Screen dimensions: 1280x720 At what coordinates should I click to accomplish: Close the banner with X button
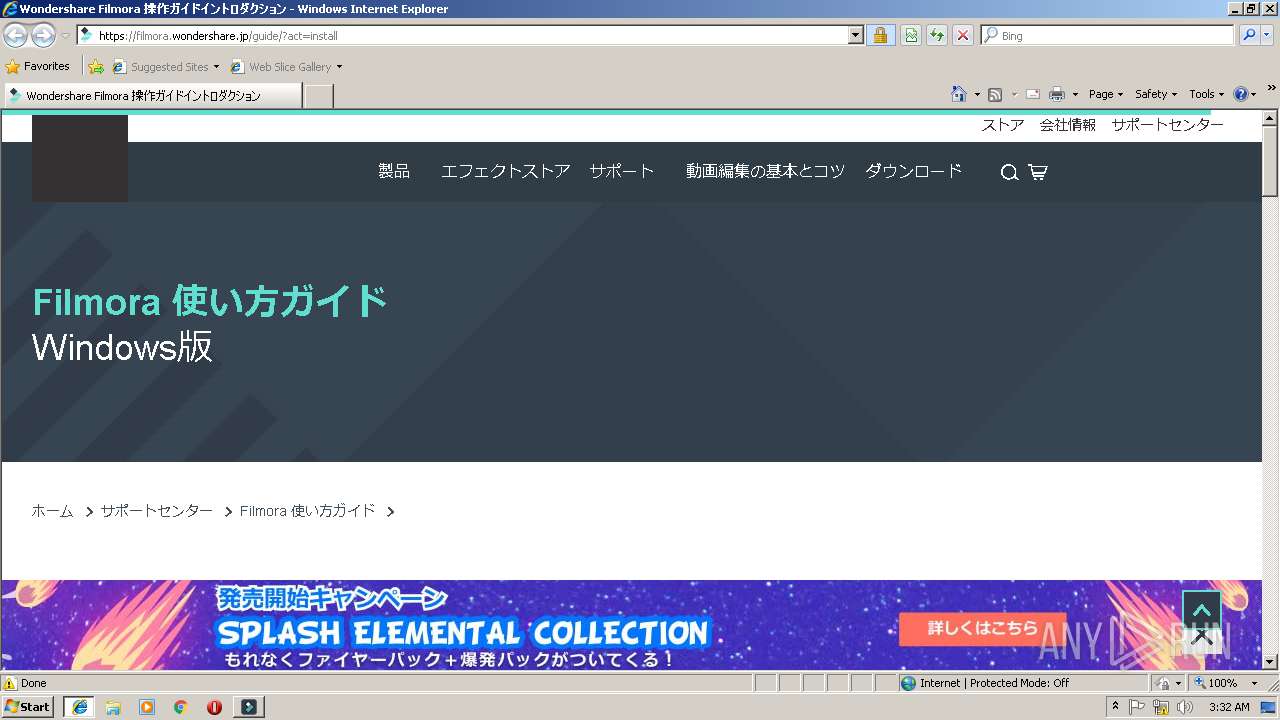(1202, 637)
